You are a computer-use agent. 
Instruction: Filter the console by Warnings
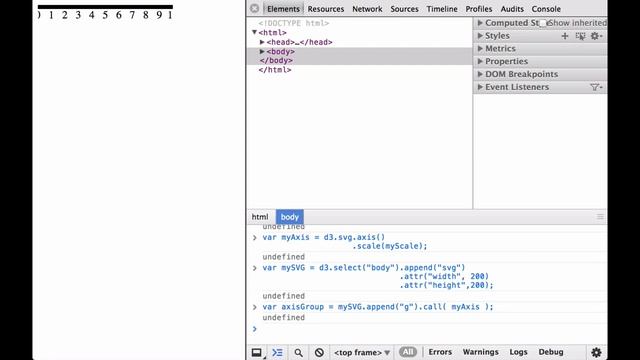tap(480, 352)
